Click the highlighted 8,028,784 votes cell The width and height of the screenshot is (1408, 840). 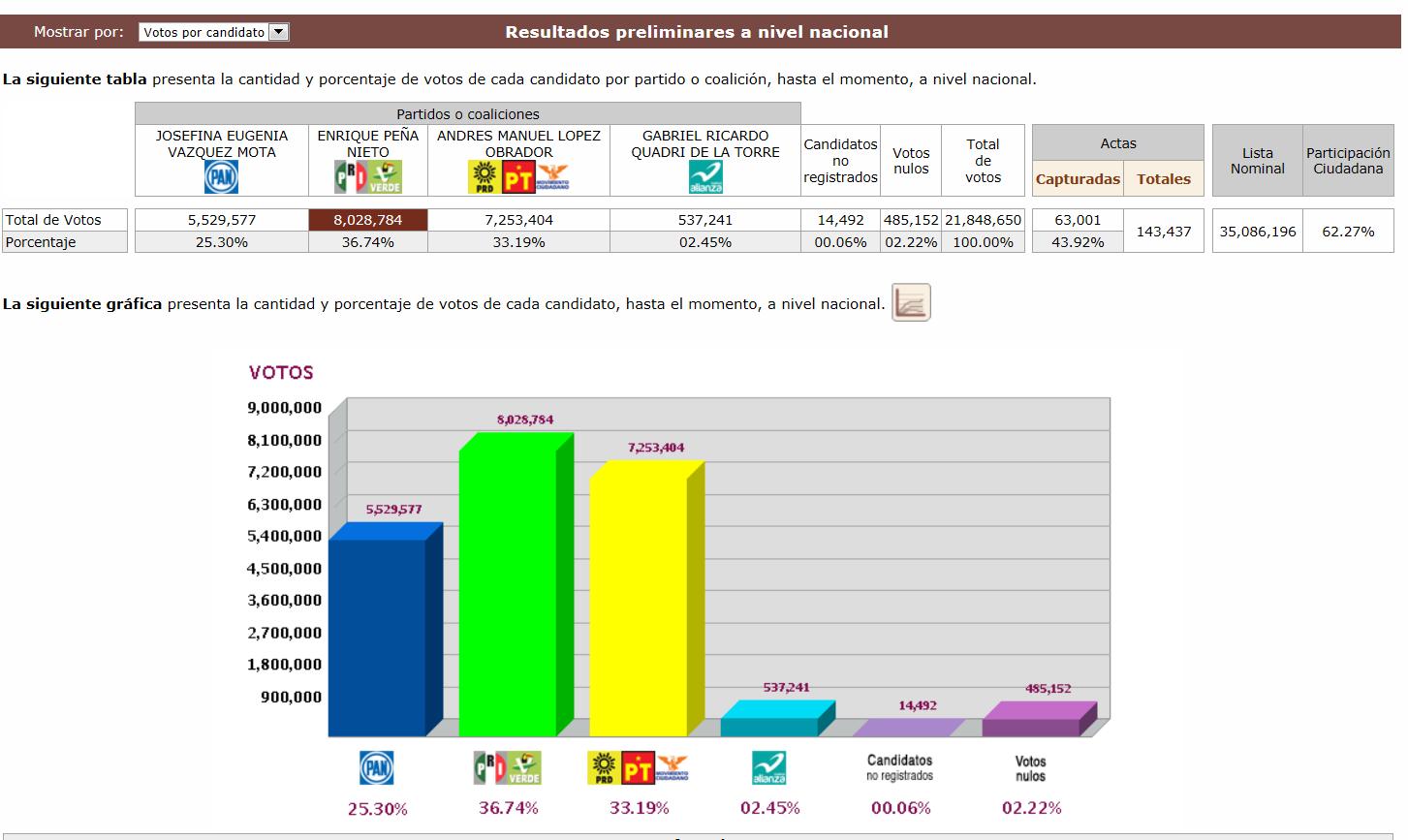368,220
